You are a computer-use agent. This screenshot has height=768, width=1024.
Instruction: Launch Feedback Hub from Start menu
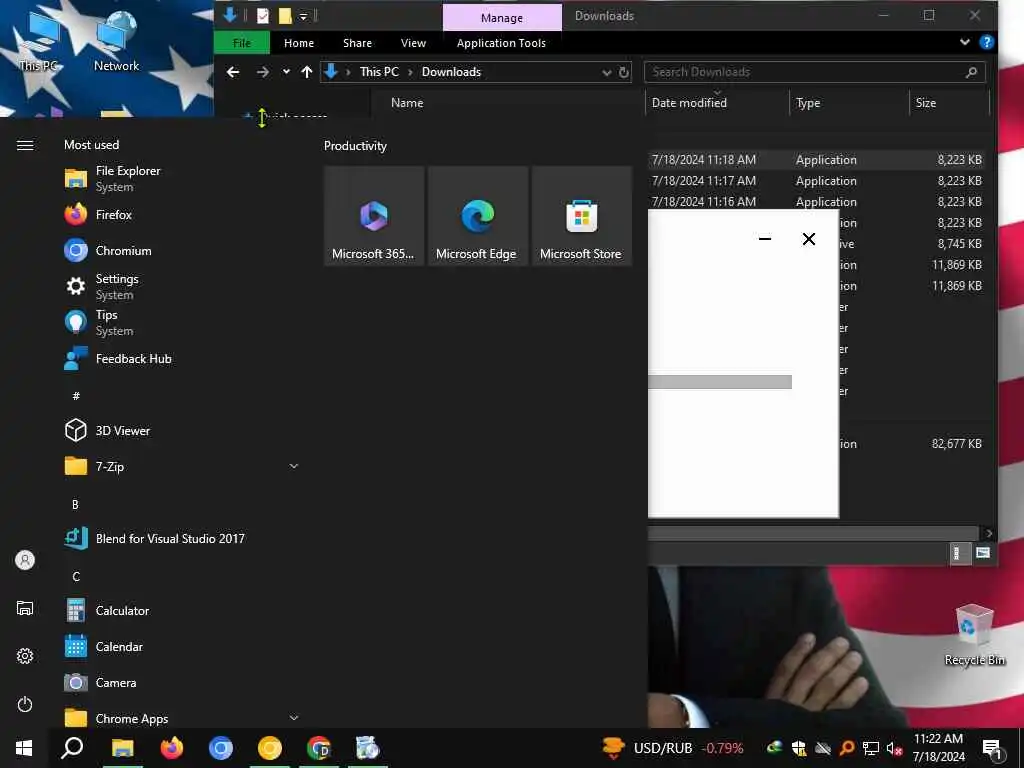[180, 359]
